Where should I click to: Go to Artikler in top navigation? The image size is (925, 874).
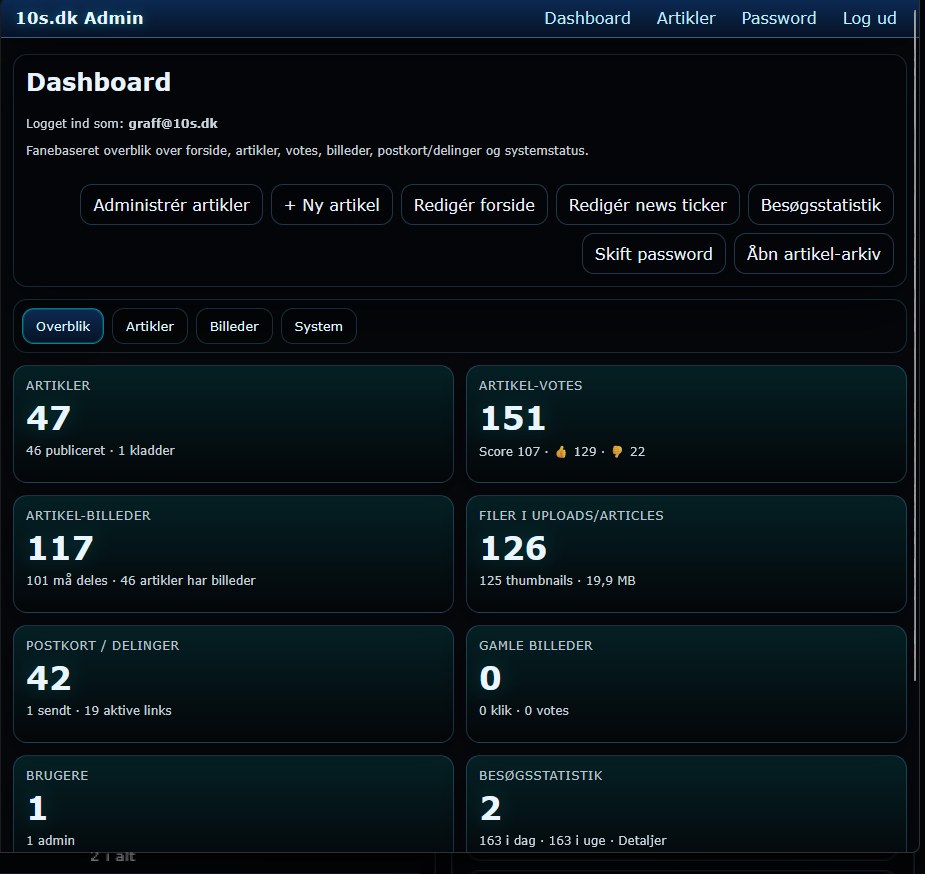click(685, 18)
